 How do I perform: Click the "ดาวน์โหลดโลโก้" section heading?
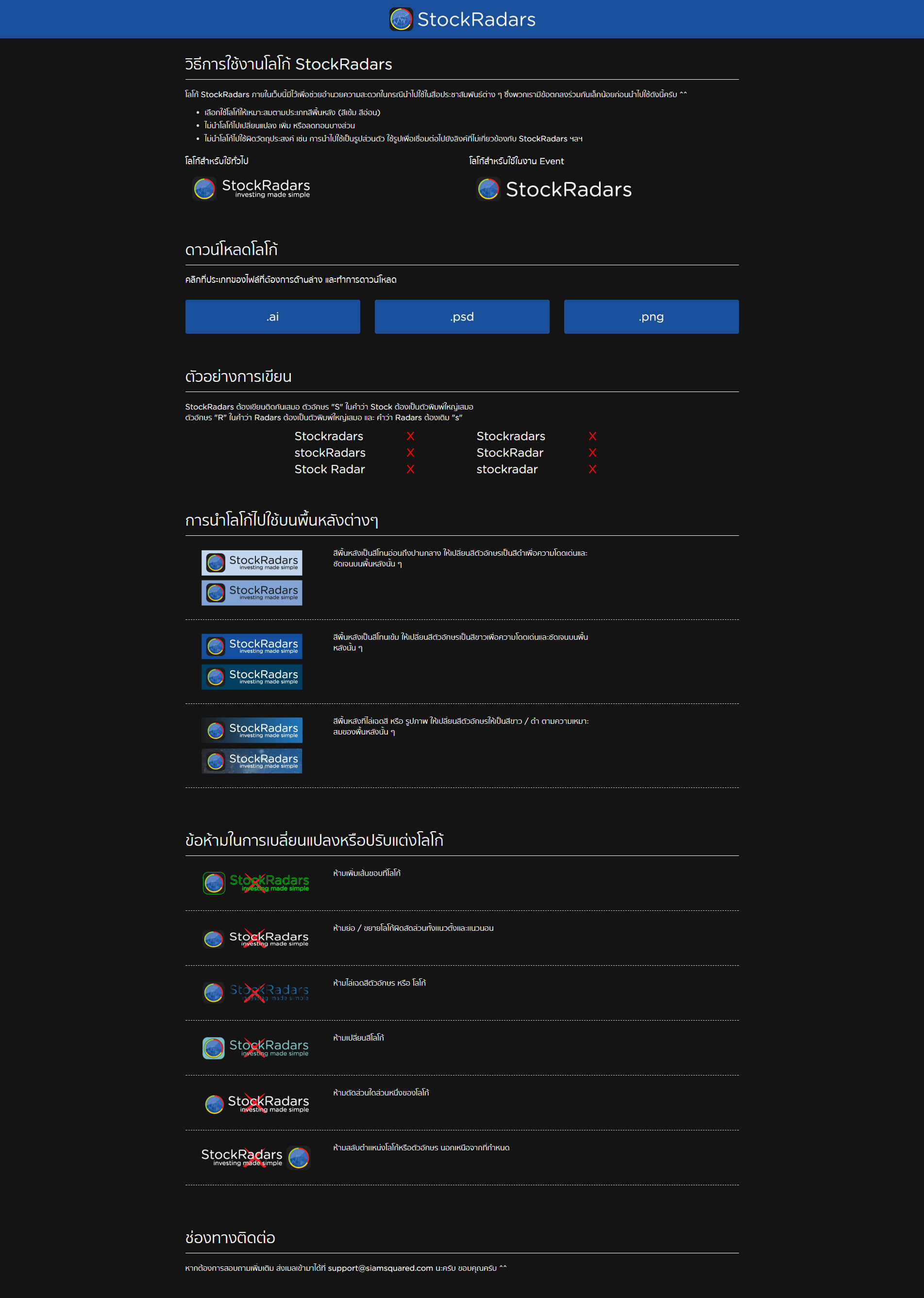coord(232,249)
